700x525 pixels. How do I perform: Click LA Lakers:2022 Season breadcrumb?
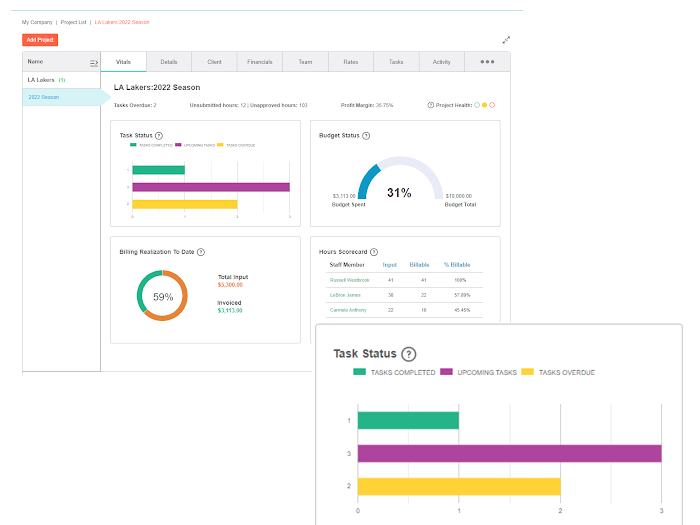[x=122, y=22]
